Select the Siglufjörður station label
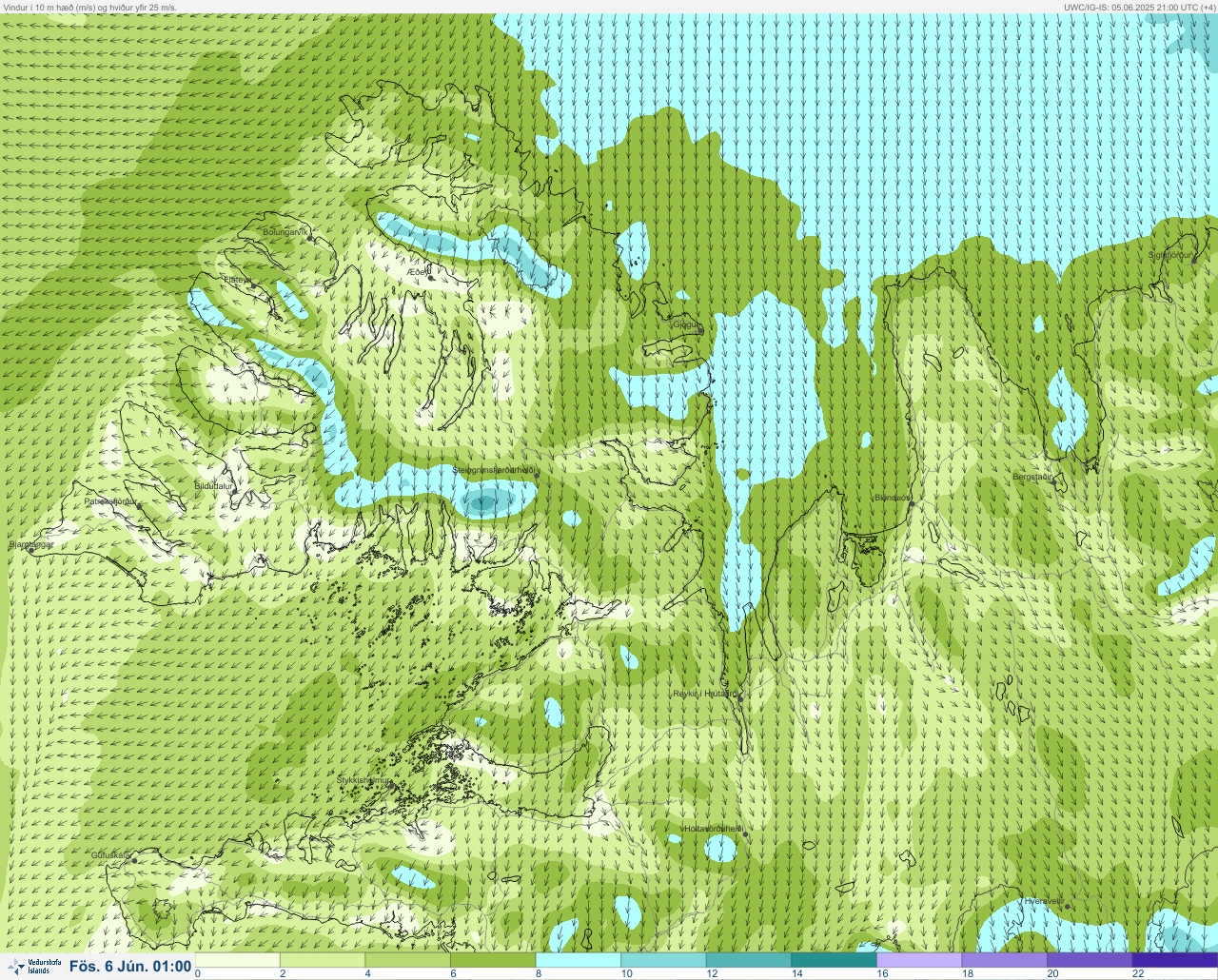Image resolution: width=1218 pixels, height=980 pixels. (1170, 255)
